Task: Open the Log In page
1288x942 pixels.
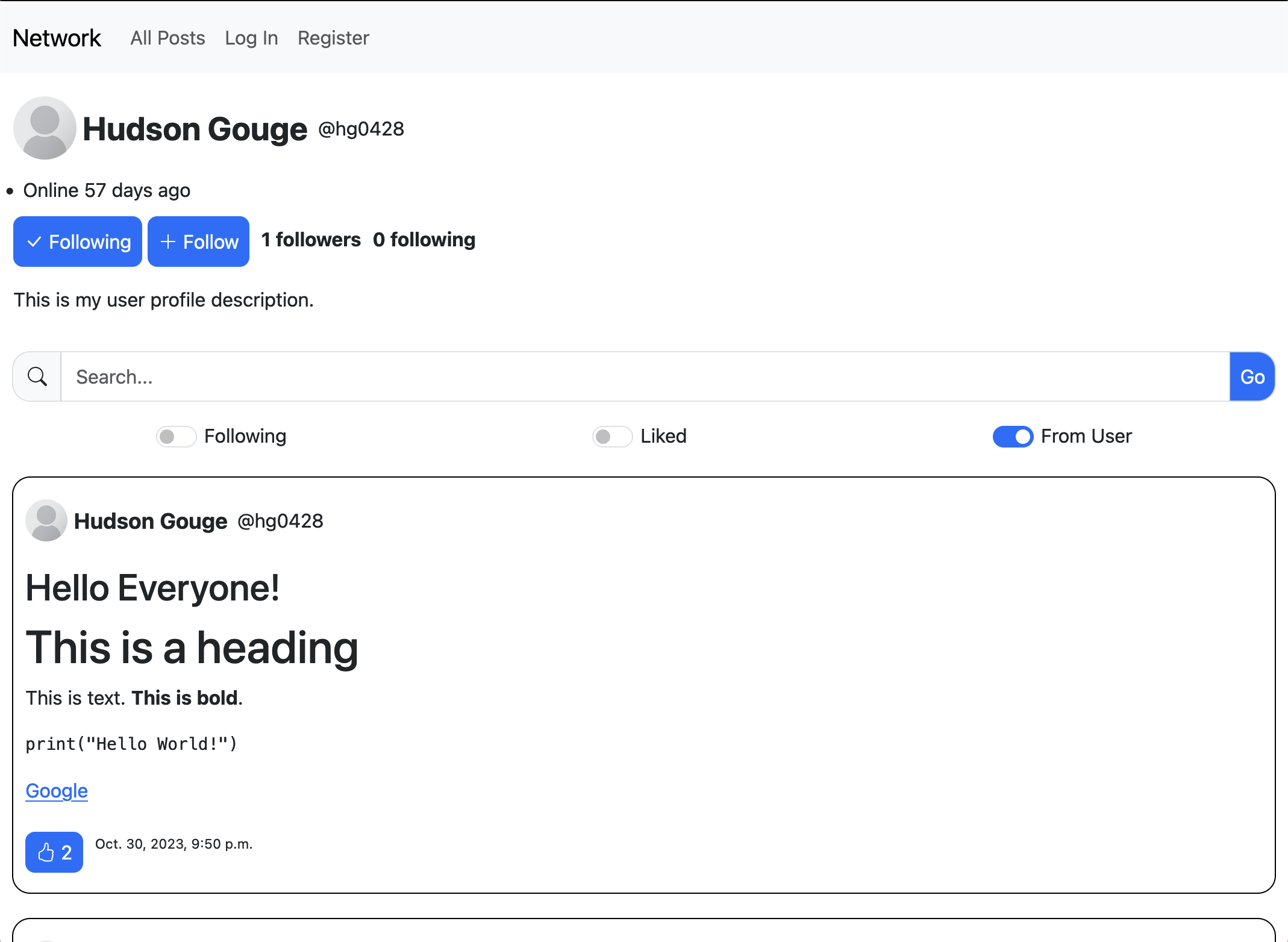Action: point(251,38)
